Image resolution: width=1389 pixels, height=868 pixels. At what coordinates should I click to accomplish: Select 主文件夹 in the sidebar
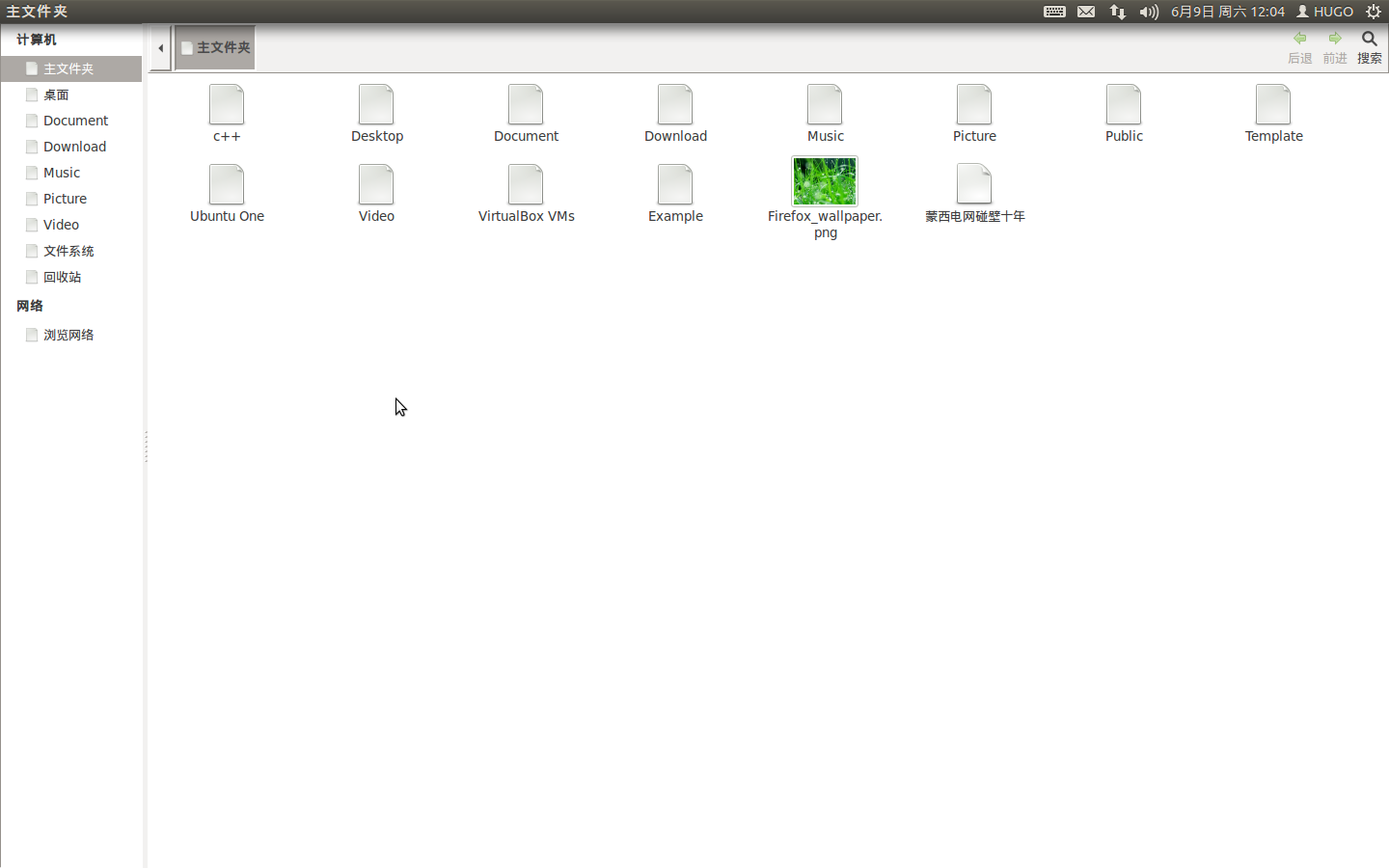(71, 68)
